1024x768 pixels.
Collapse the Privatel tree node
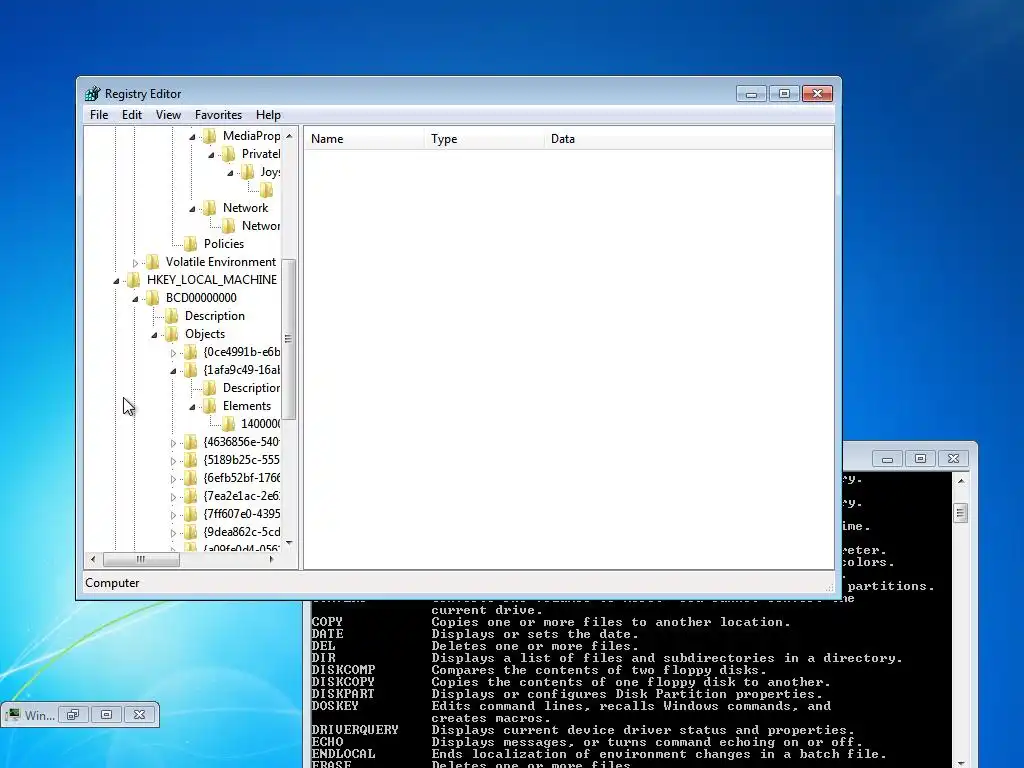tap(212, 155)
